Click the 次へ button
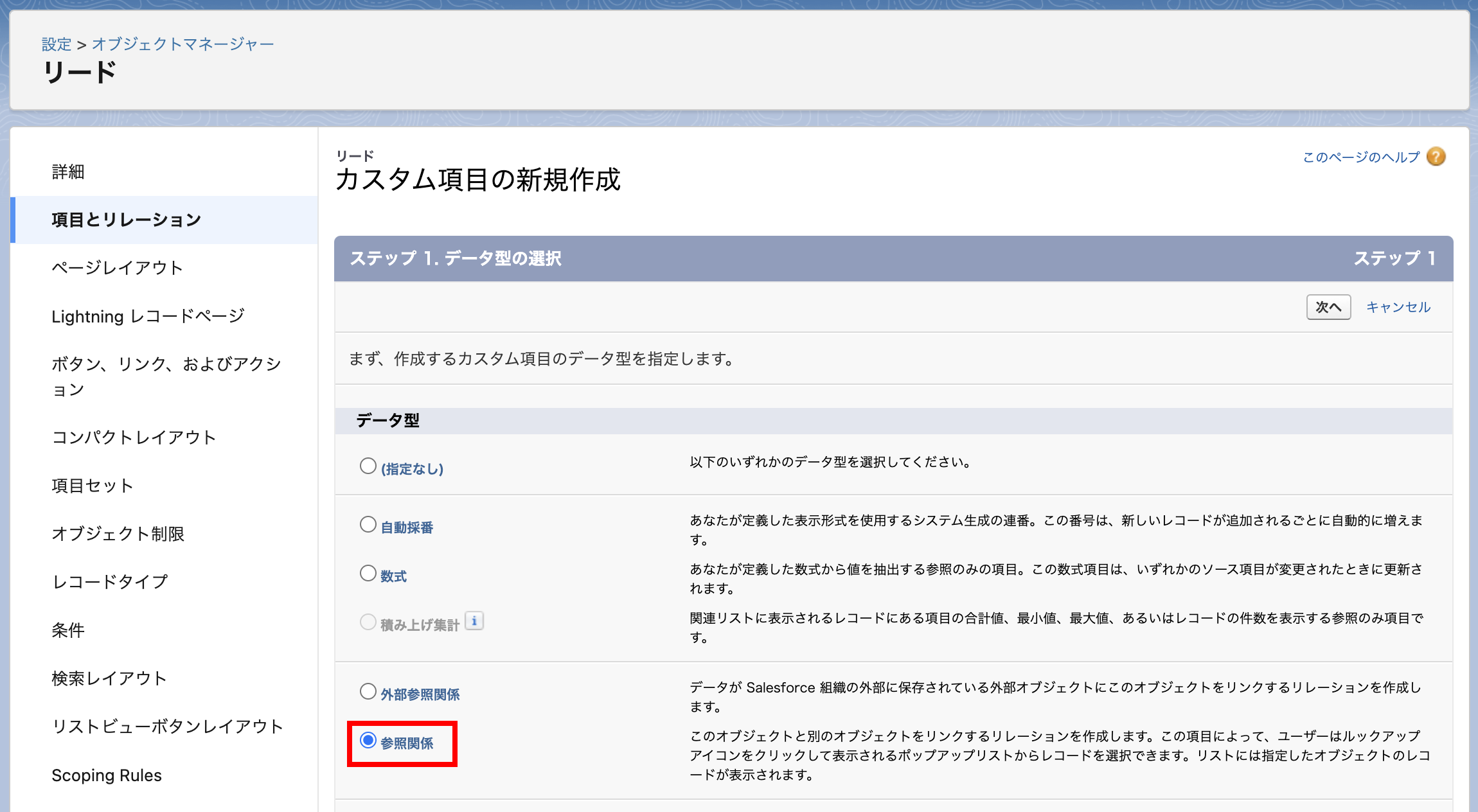 pos(1328,307)
